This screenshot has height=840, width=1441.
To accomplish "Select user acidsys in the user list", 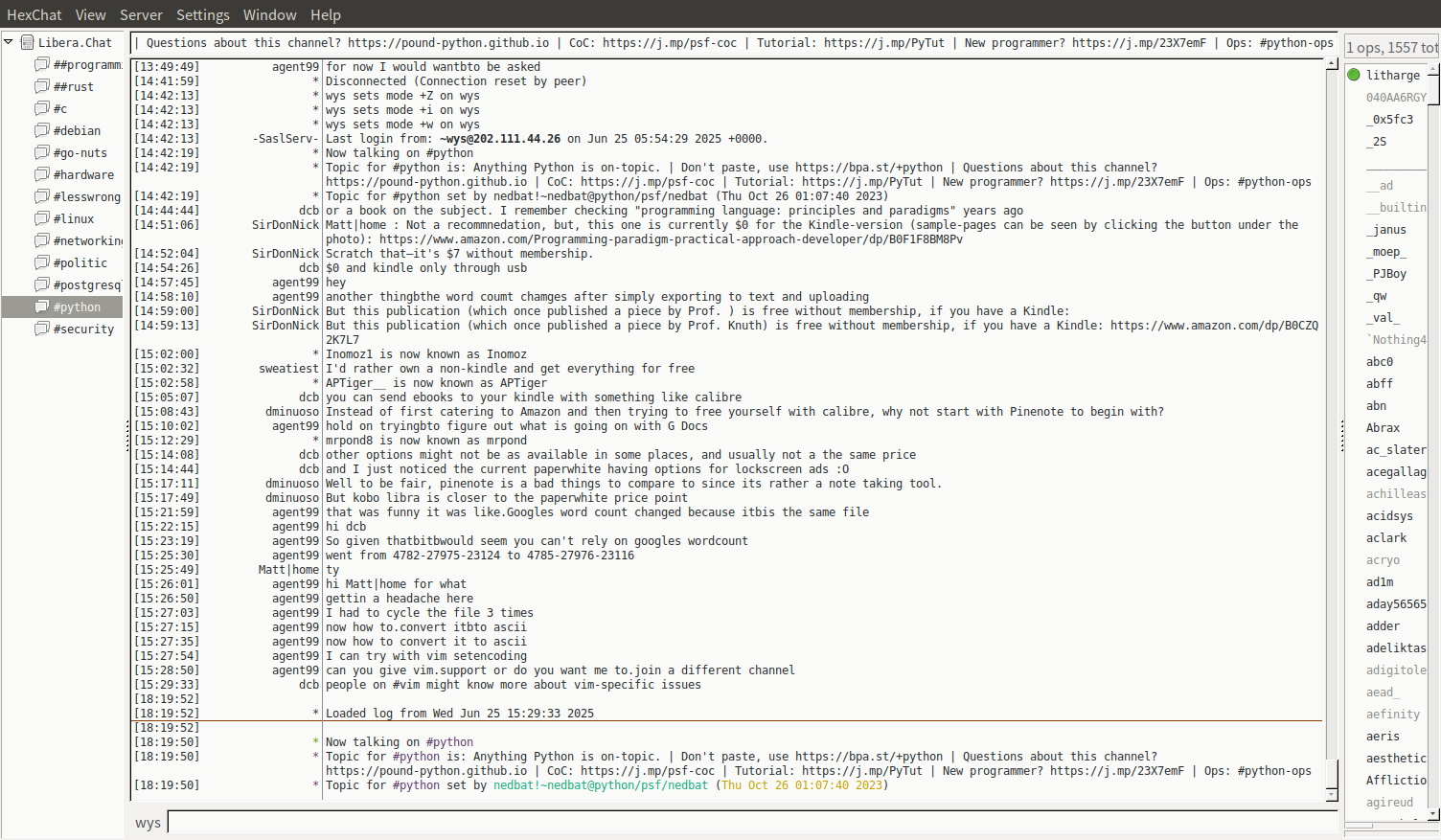I will pos(1390,515).
